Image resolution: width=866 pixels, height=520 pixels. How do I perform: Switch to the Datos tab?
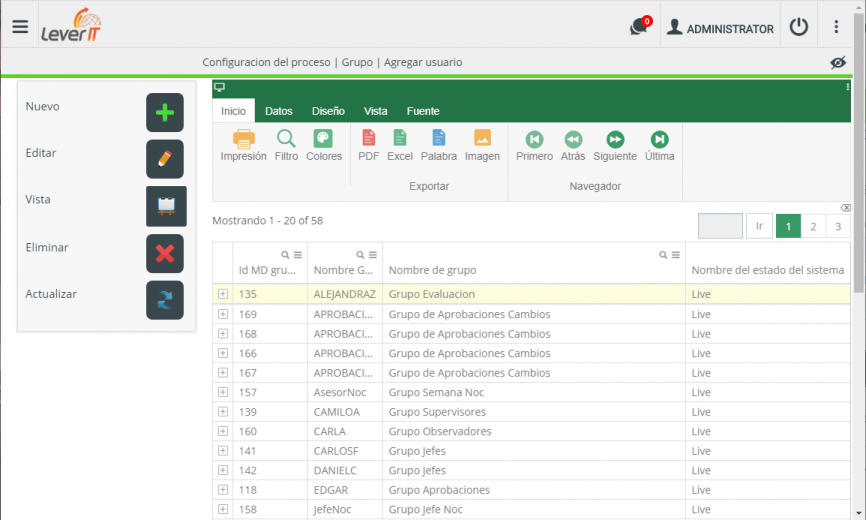[278, 111]
